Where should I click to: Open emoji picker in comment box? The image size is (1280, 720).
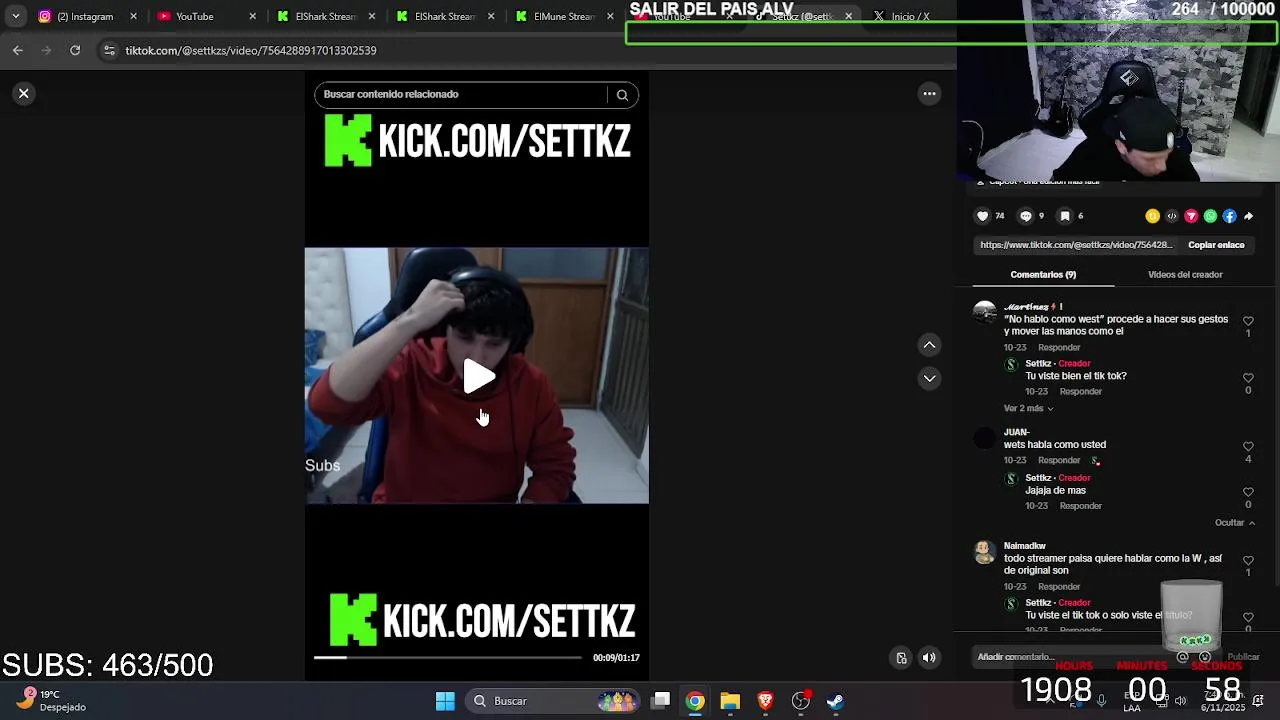[x=1204, y=657]
